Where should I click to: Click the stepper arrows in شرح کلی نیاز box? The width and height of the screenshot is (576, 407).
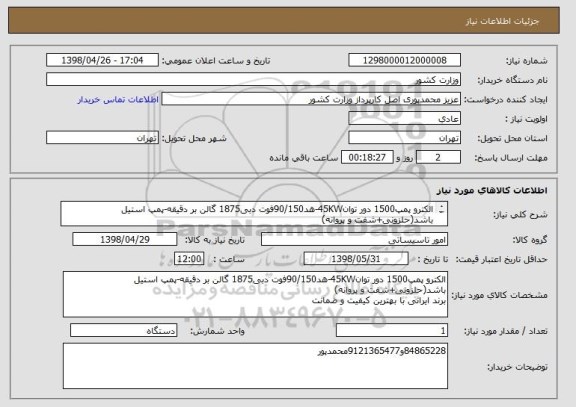point(442,210)
